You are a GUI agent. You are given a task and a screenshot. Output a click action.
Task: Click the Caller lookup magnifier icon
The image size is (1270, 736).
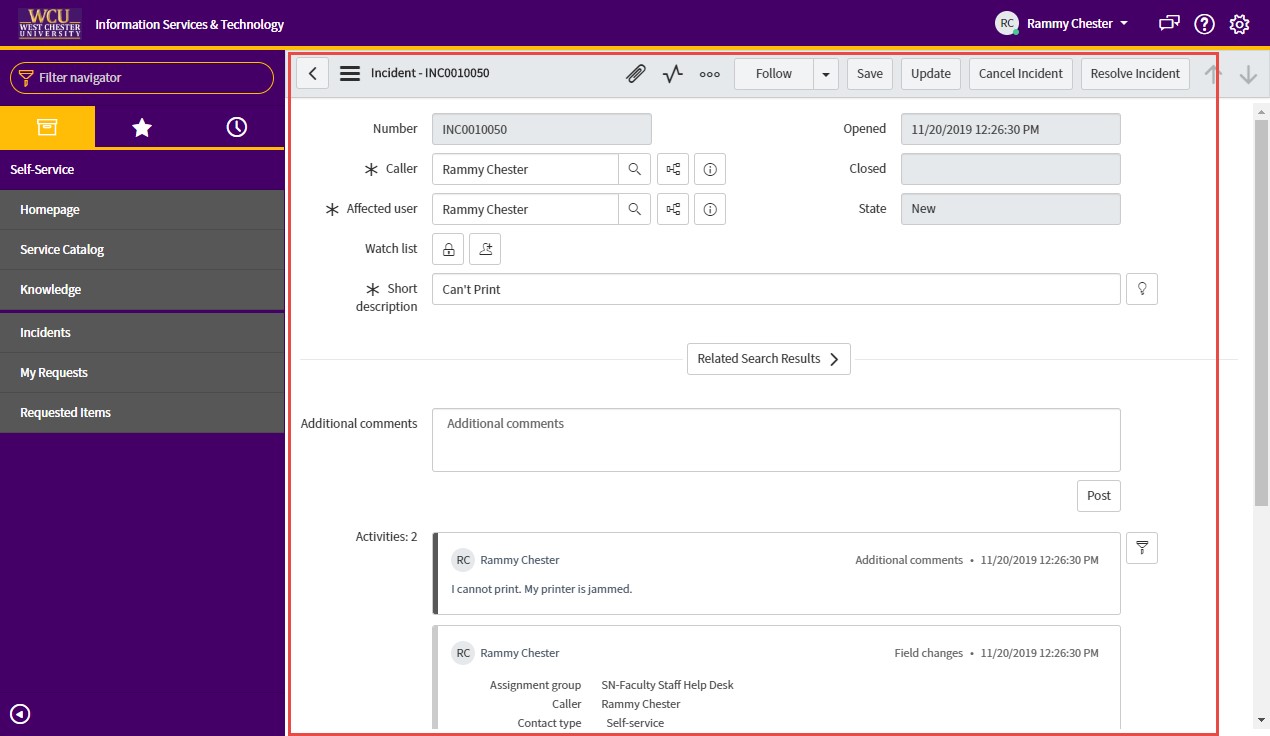(x=634, y=169)
